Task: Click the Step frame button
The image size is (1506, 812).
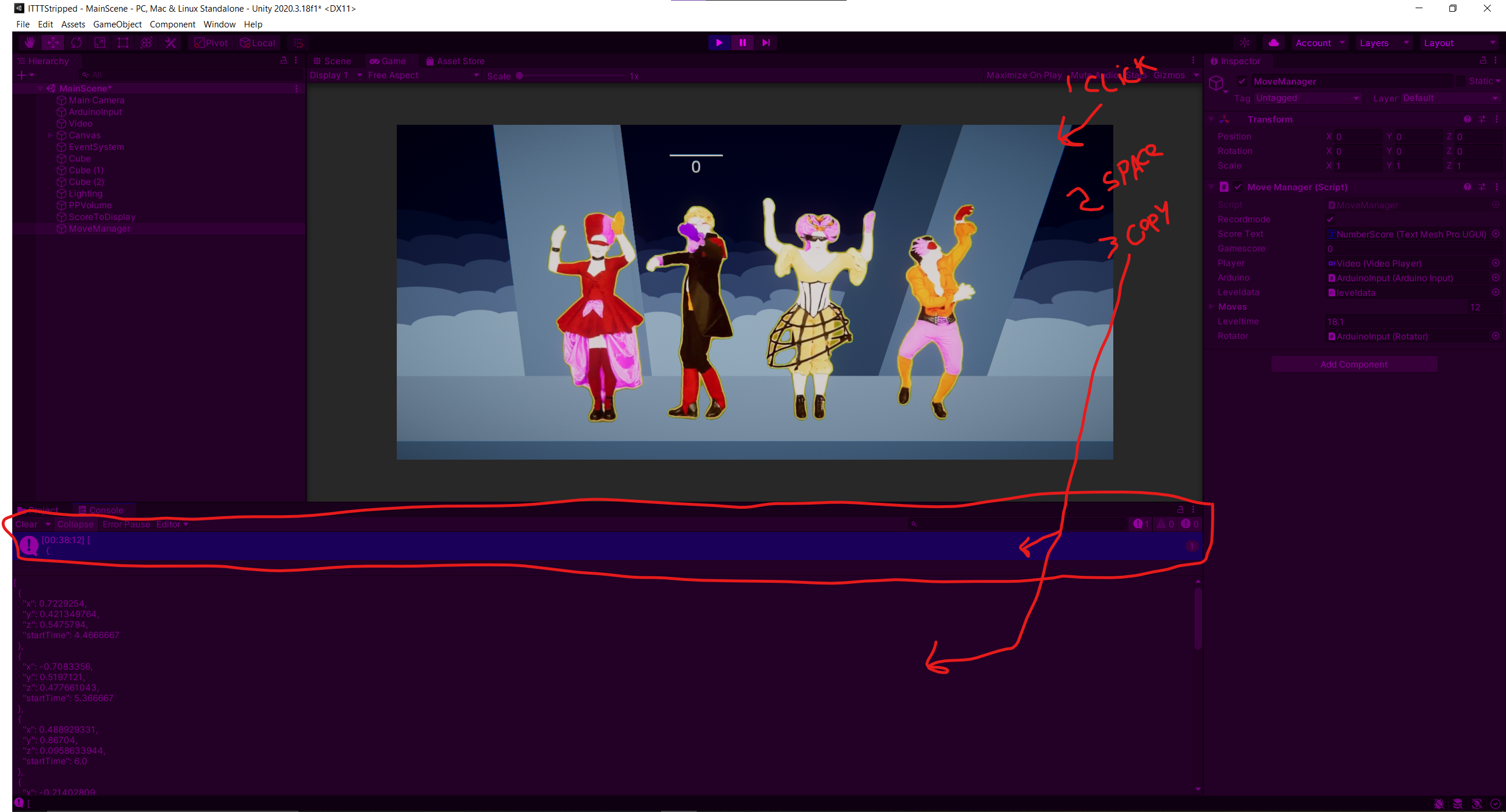Action: [x=766, y=43]
